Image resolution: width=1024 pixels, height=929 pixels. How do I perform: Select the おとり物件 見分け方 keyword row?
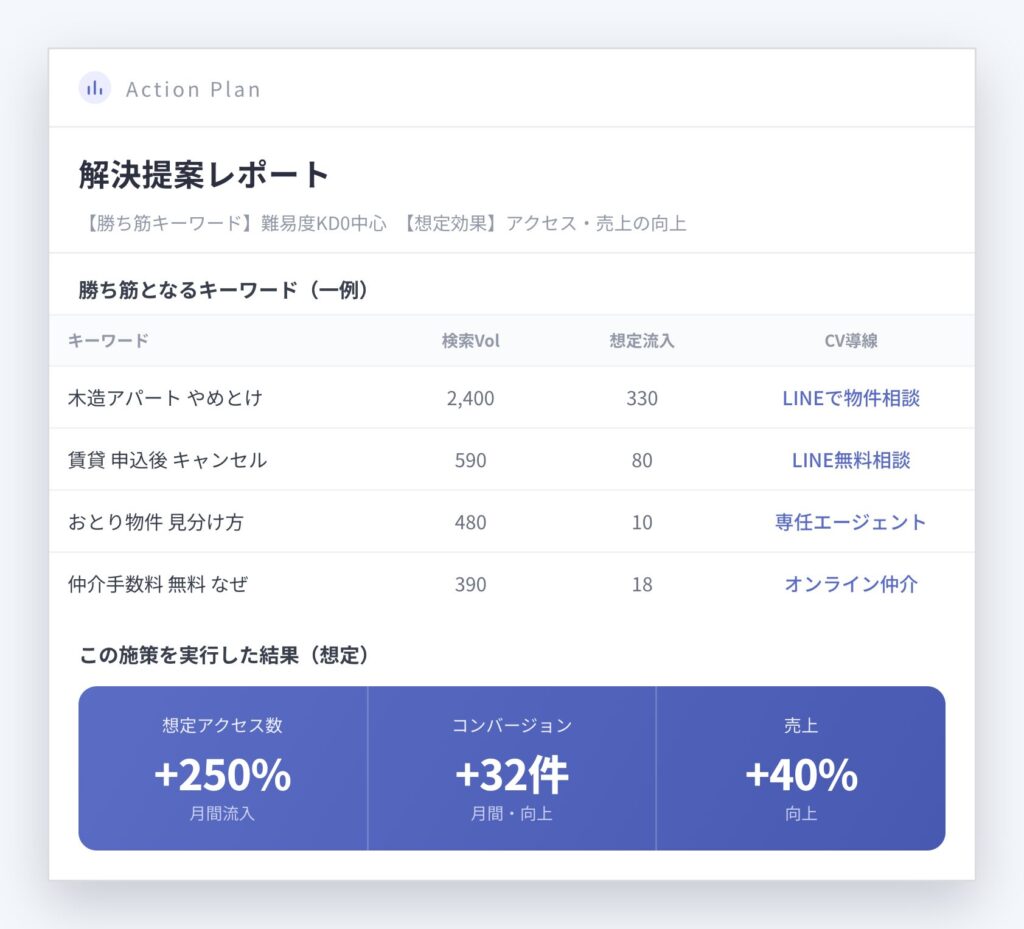[x=512, y=522]
